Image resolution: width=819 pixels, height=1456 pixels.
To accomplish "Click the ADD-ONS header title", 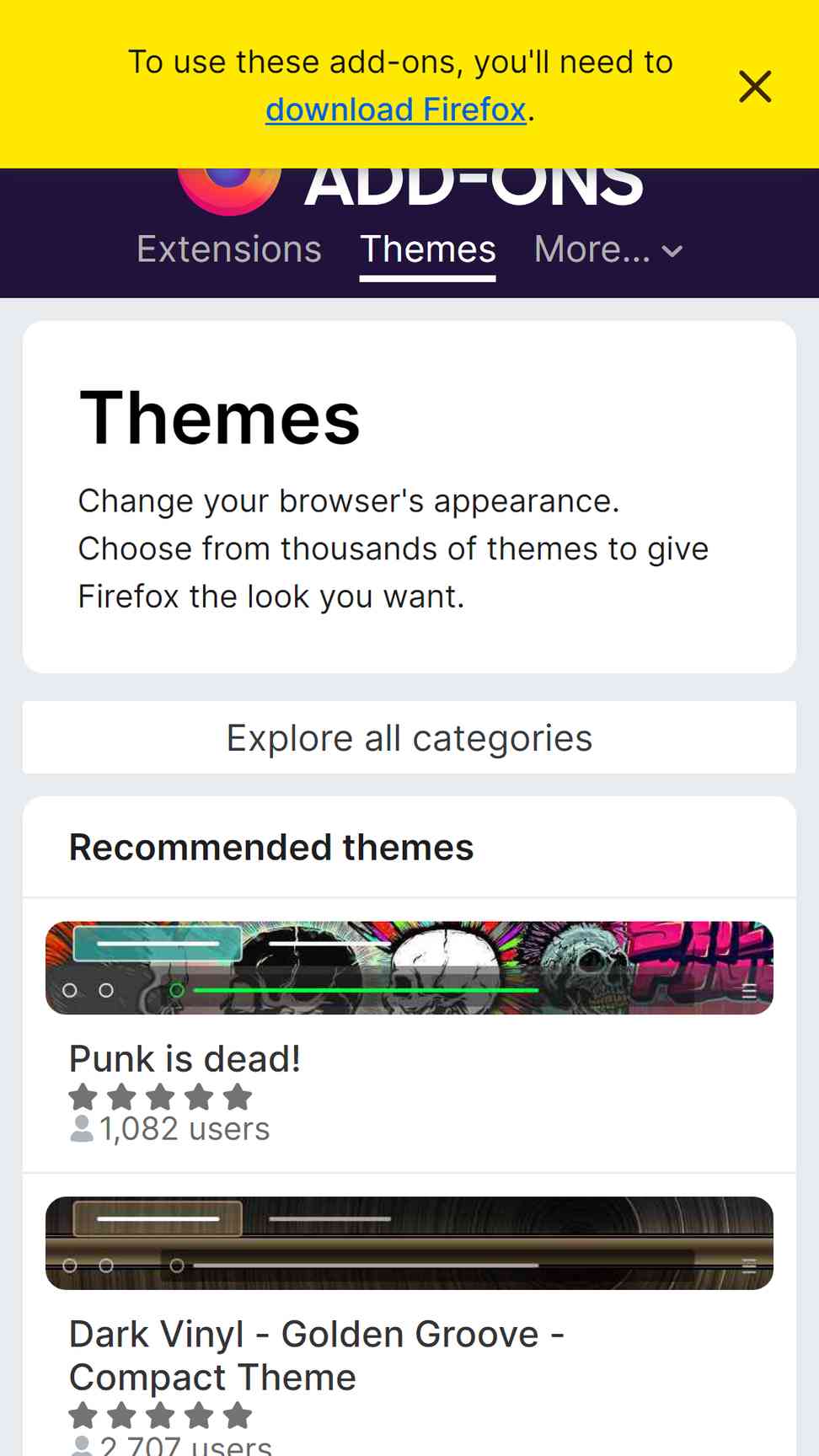I will pos(474,187).
